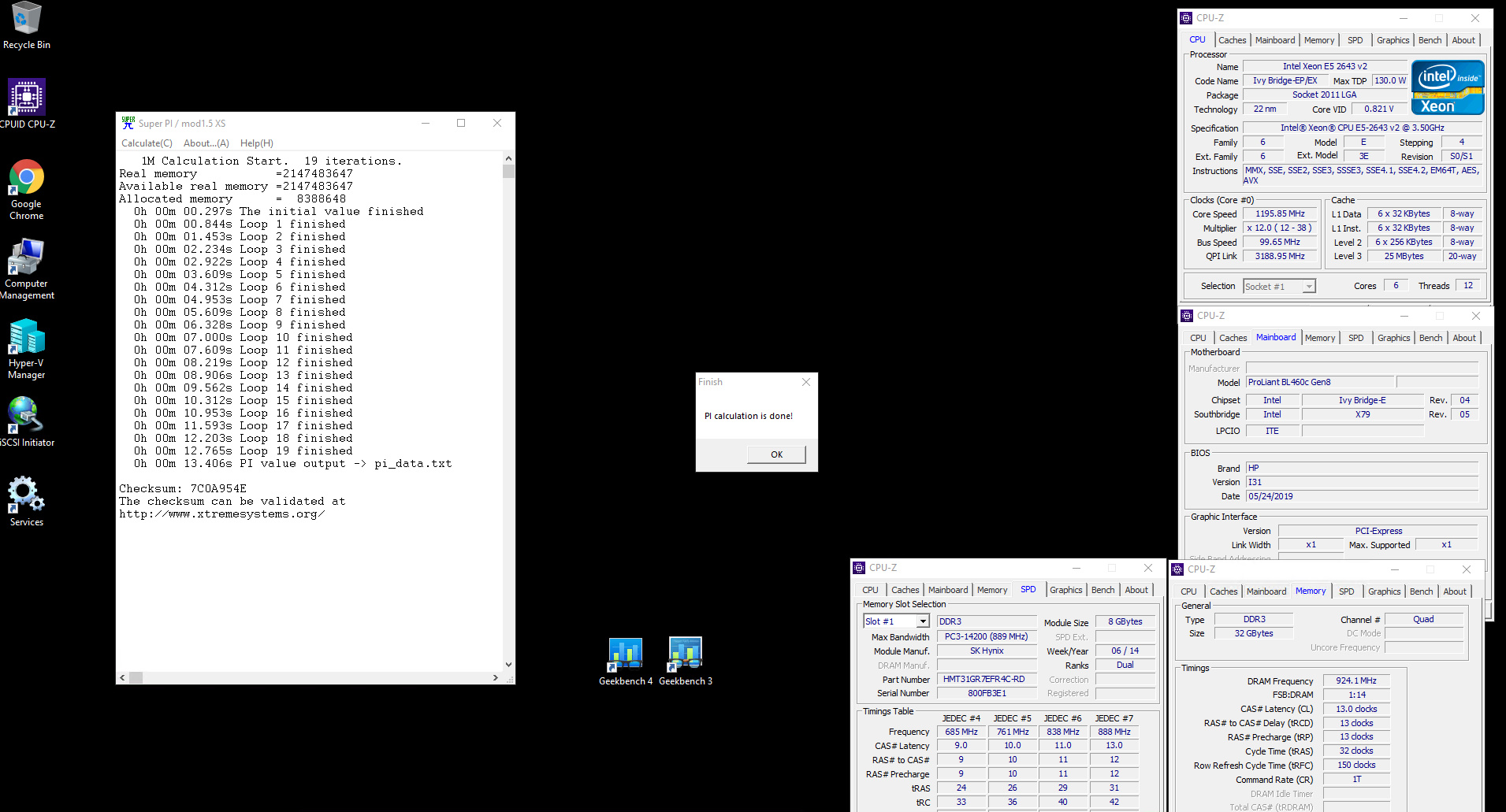The height and width of the screenshot is (812, 1506).
Task: Click the BIOS date 05/24/2019 field
Action: pyautogui.click(x=1361, y=497)
